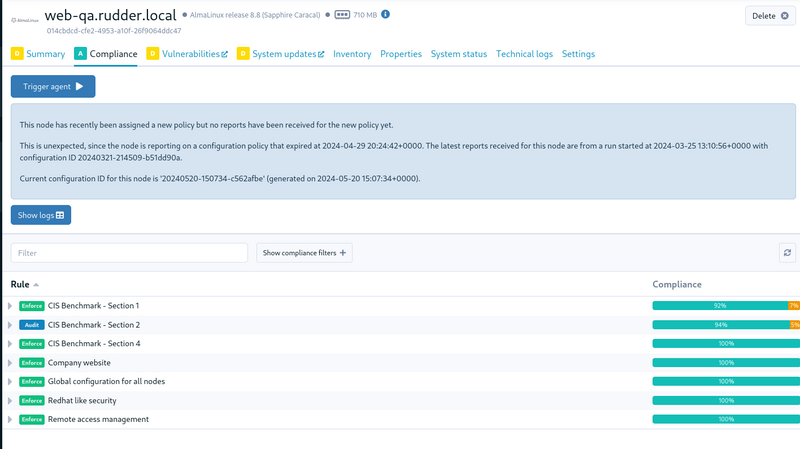Click the Enforce badge on Remote access management
This screenshot has height=449, width=800.
32,419
